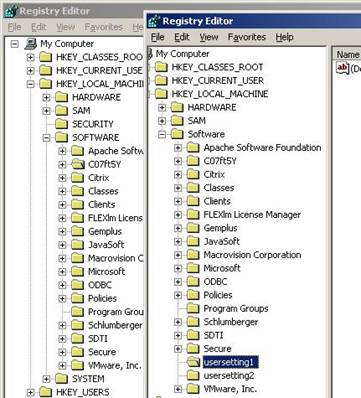Click My Computer icon in background window
The height and width of the screenshot is (398, 361).
point(31,44)
